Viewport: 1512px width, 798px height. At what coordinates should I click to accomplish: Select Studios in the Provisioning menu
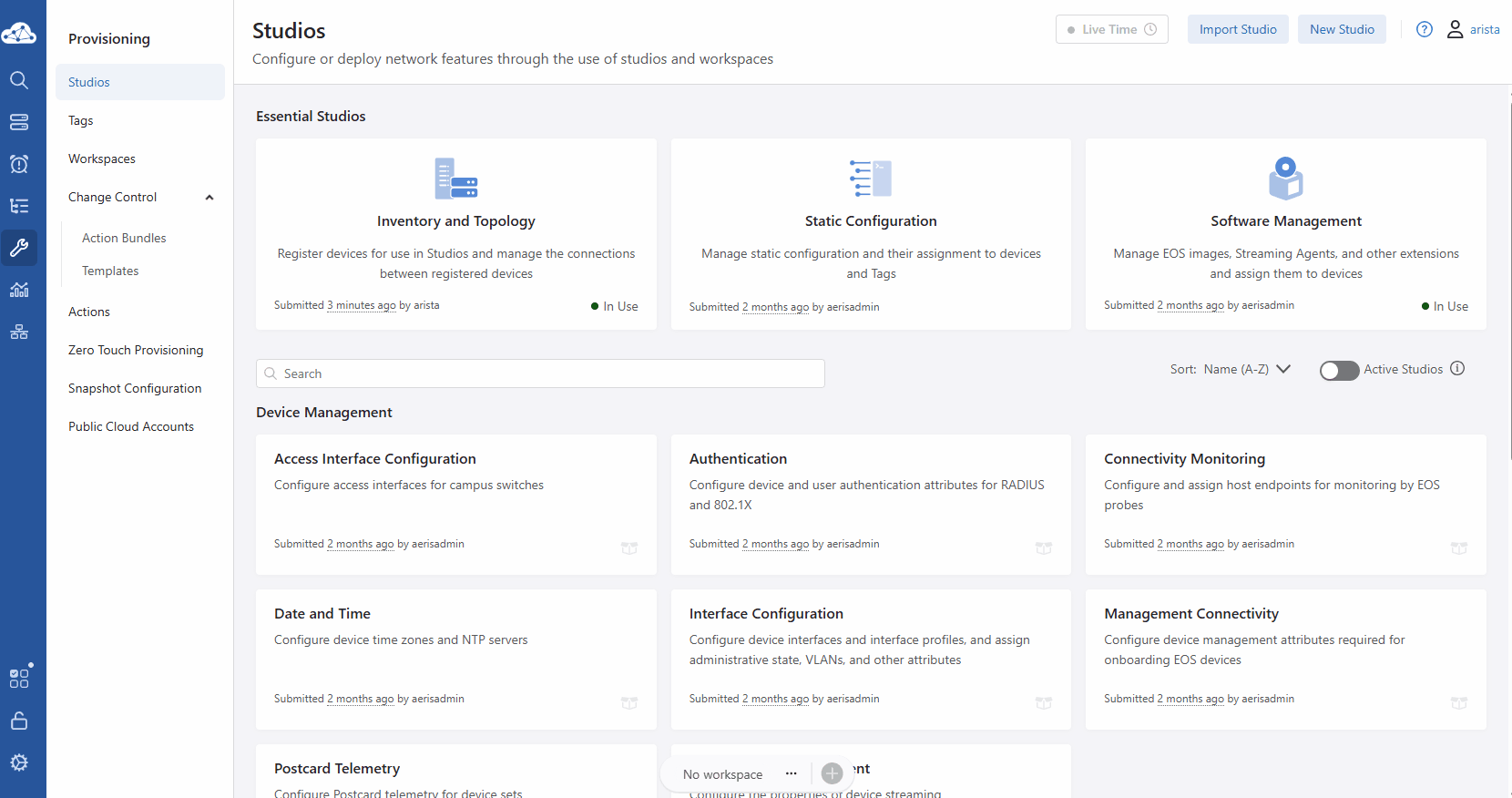(140, 82)
